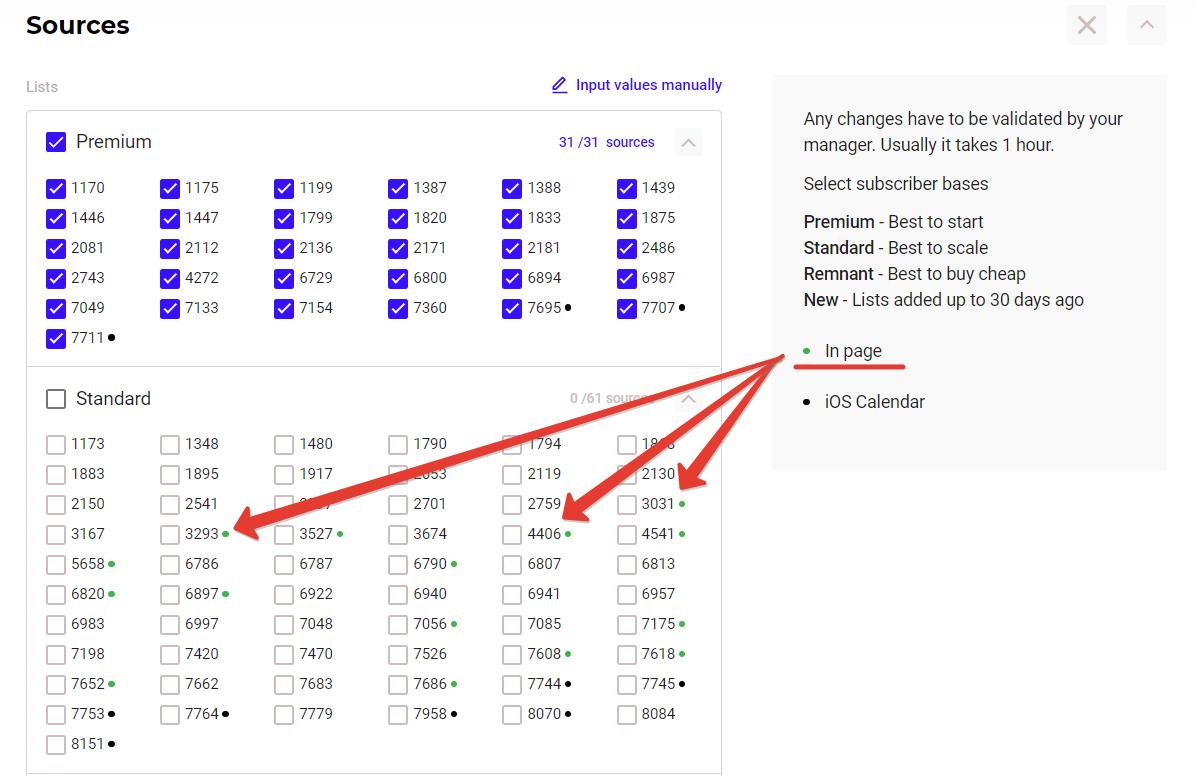Click the Sources heading
The height and width of the screenshot is (776, 1195).
pyautogui.click(x=78, y=25)
